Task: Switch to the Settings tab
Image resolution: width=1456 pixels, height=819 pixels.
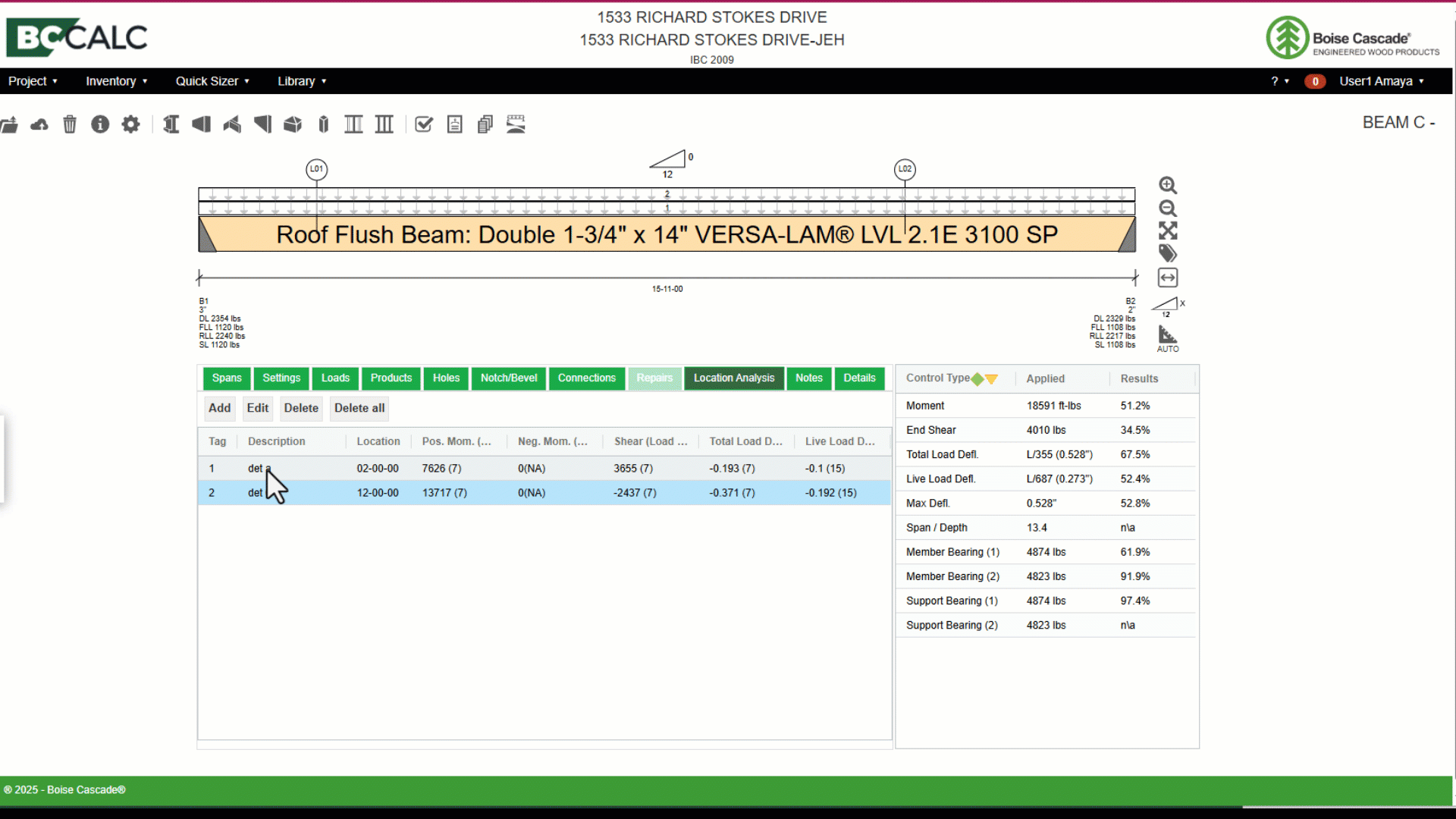Action: click(281, 378)
